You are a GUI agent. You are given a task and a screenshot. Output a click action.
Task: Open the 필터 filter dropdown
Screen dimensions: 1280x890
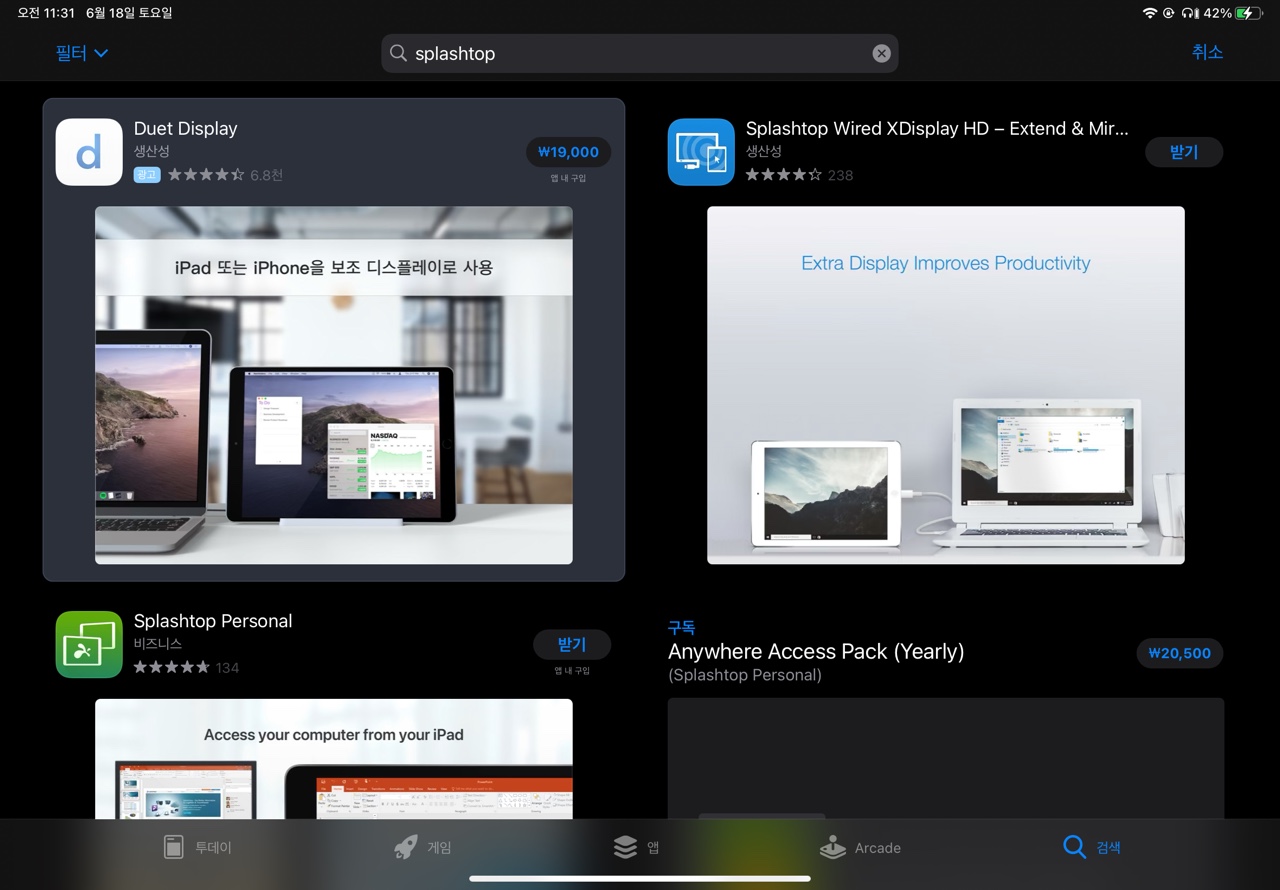[x=82, y=53]
